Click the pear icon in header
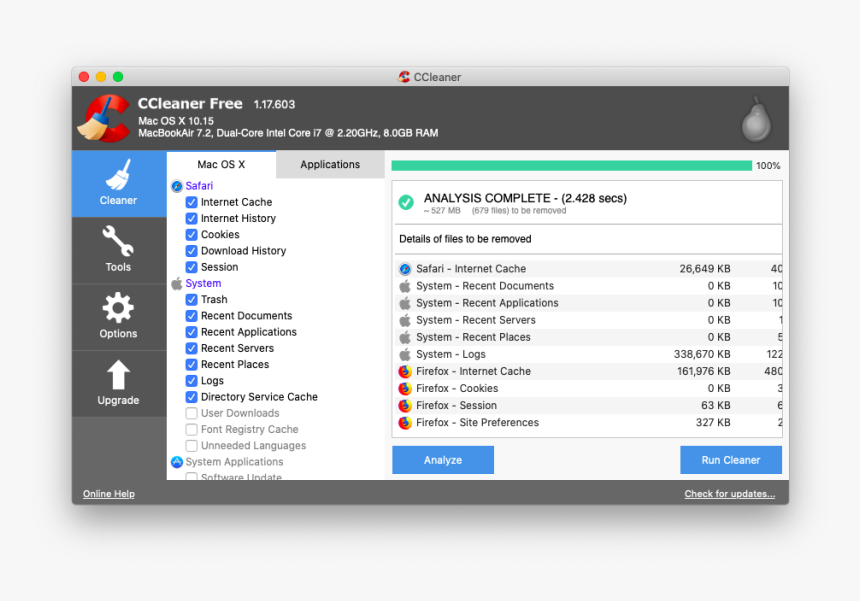This screenshot has height=601, width=860. pyautogui.click(x=756, y=120)
